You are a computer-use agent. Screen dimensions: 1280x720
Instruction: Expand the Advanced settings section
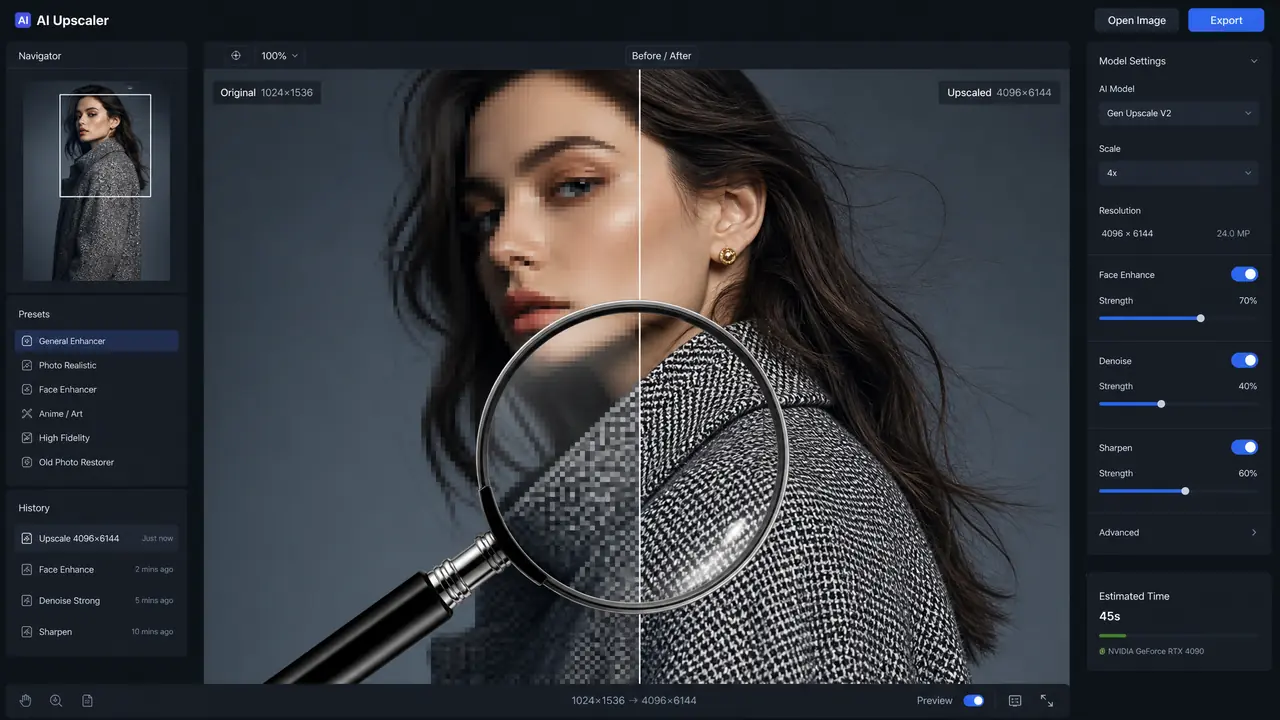pos(1178,532)
